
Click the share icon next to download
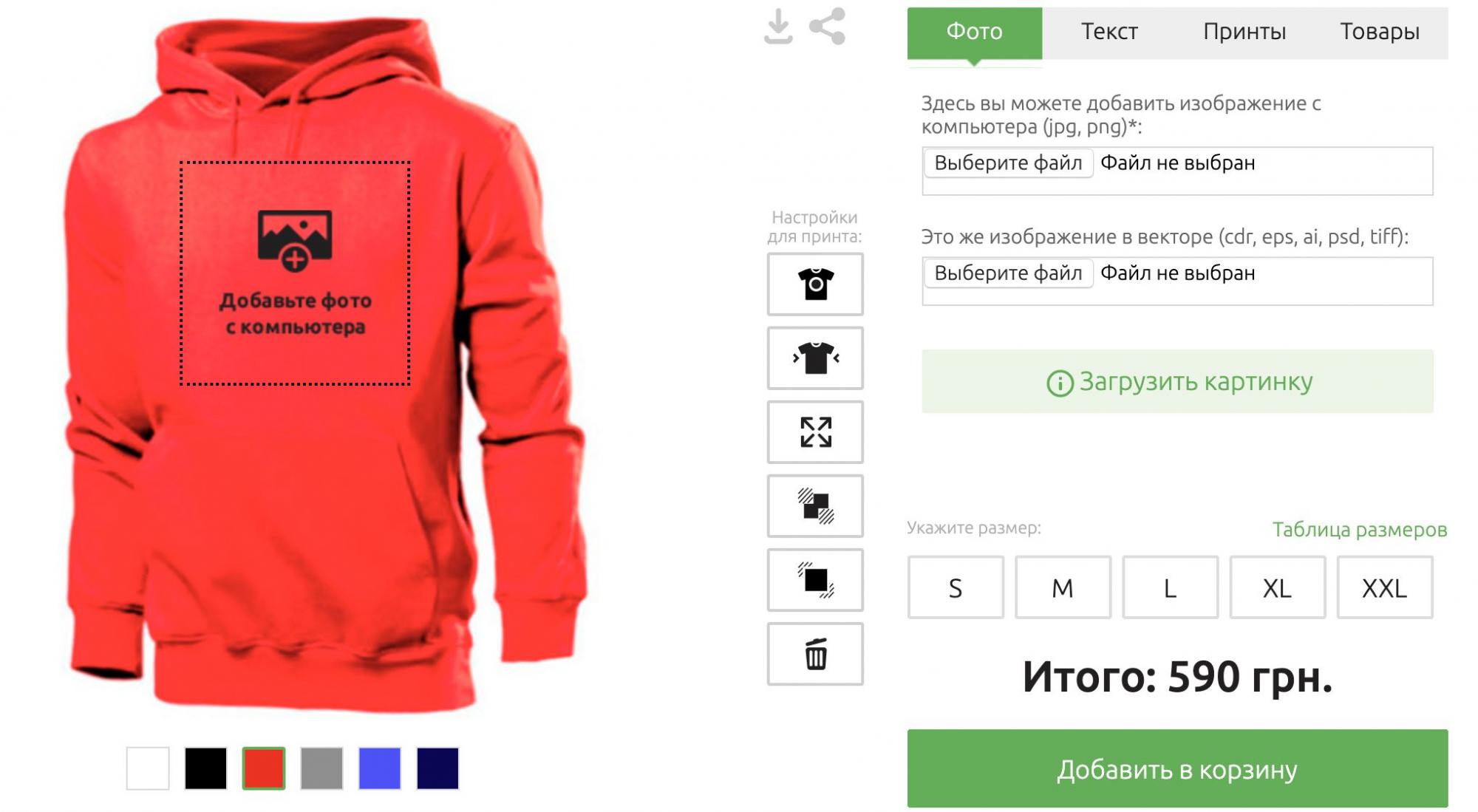828,27
